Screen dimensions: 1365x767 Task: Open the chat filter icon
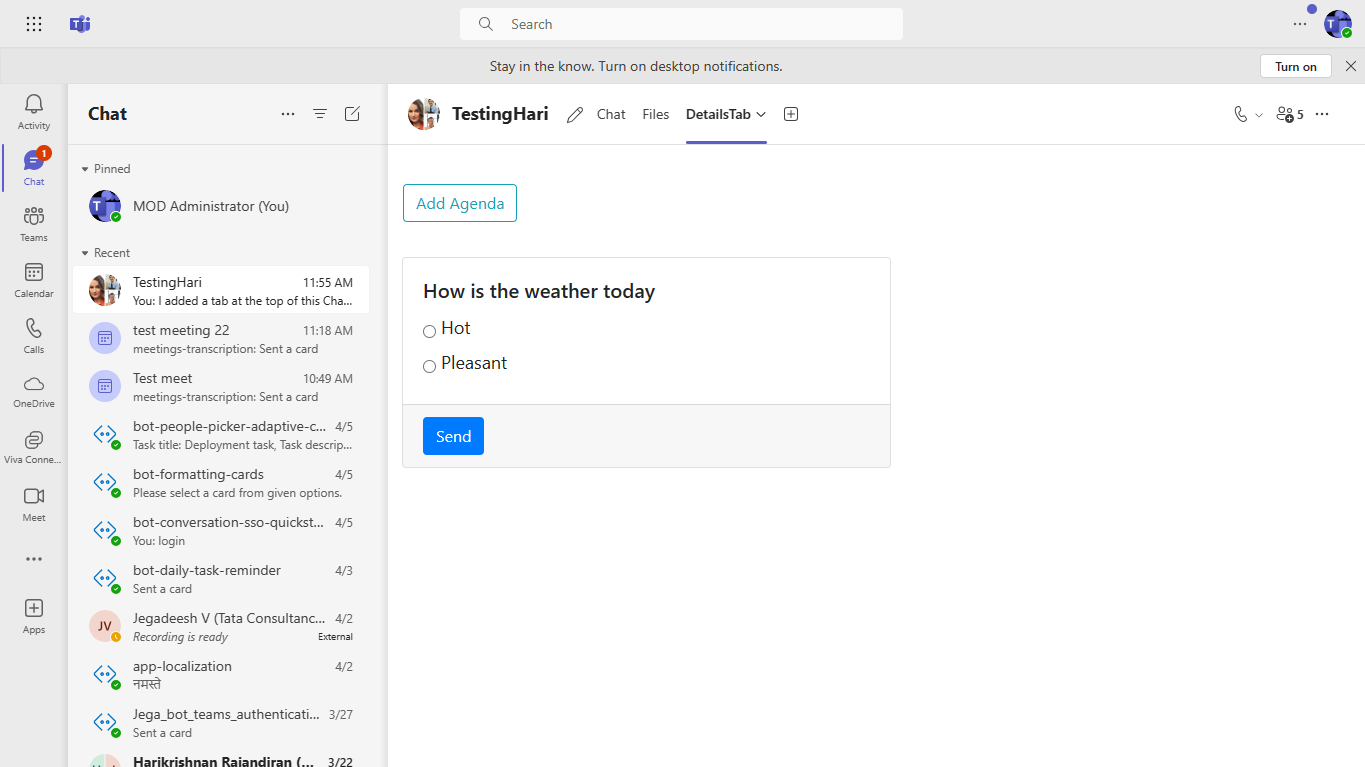coord(320,114)
